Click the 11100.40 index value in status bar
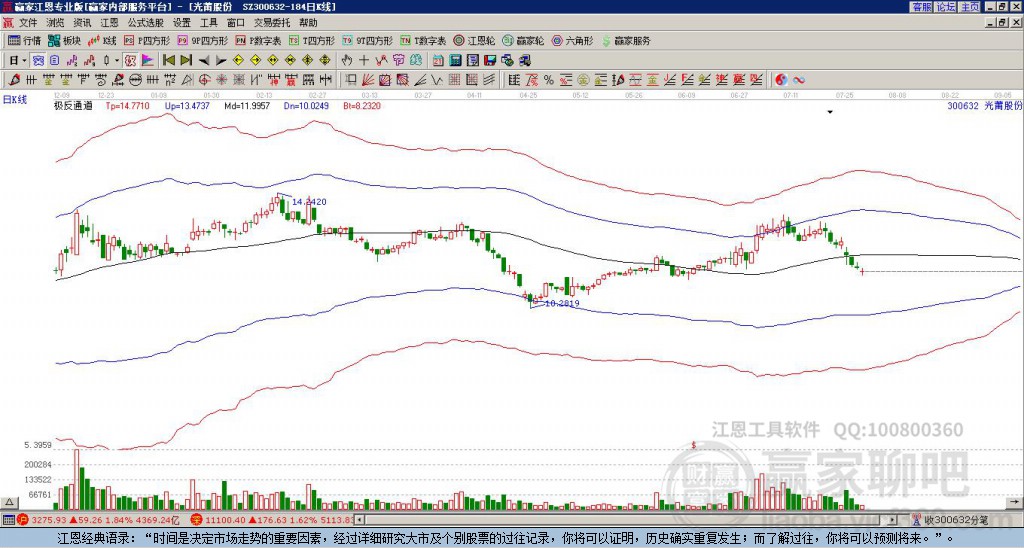 (227, 520)
